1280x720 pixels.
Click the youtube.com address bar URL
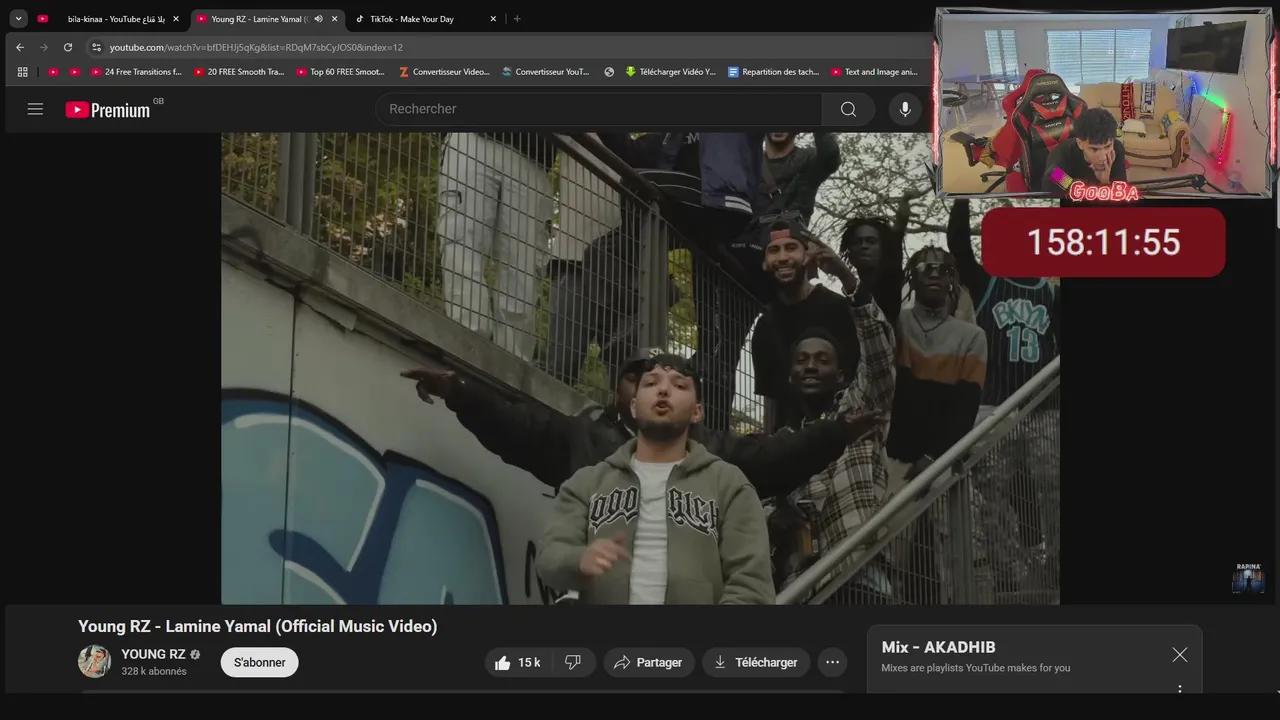pos(256,47)
